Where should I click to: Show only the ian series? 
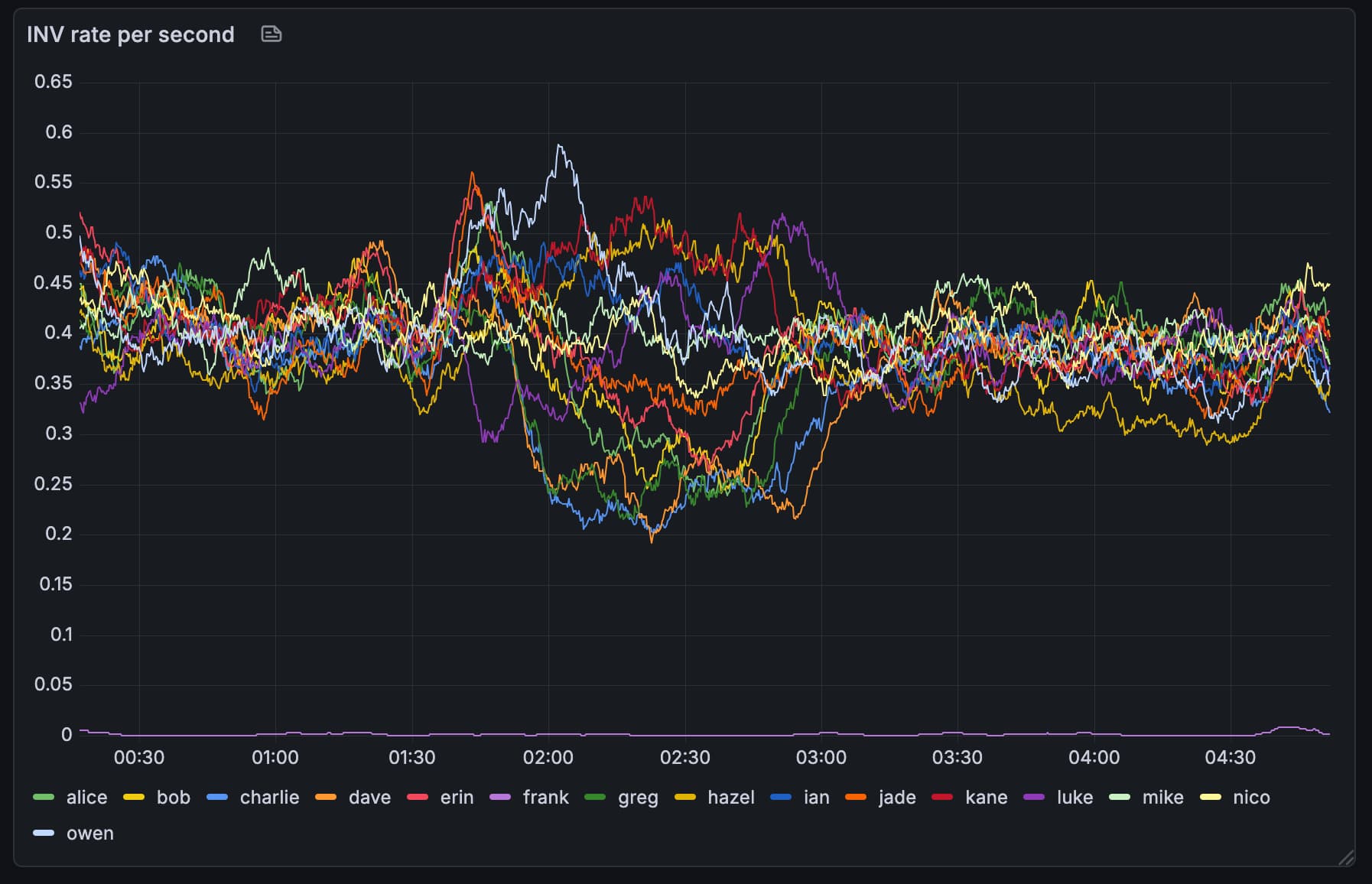click(x=816, y=798)
